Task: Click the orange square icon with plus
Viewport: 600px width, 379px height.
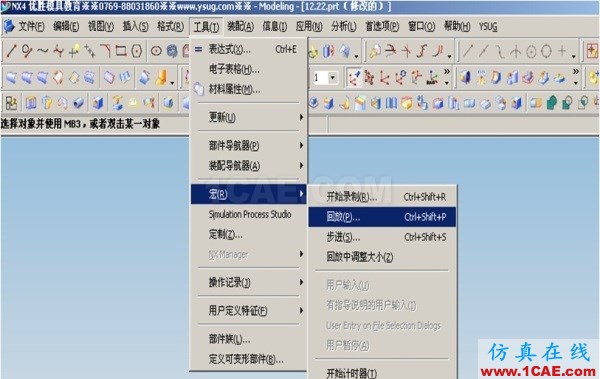Action: point(592,51)
